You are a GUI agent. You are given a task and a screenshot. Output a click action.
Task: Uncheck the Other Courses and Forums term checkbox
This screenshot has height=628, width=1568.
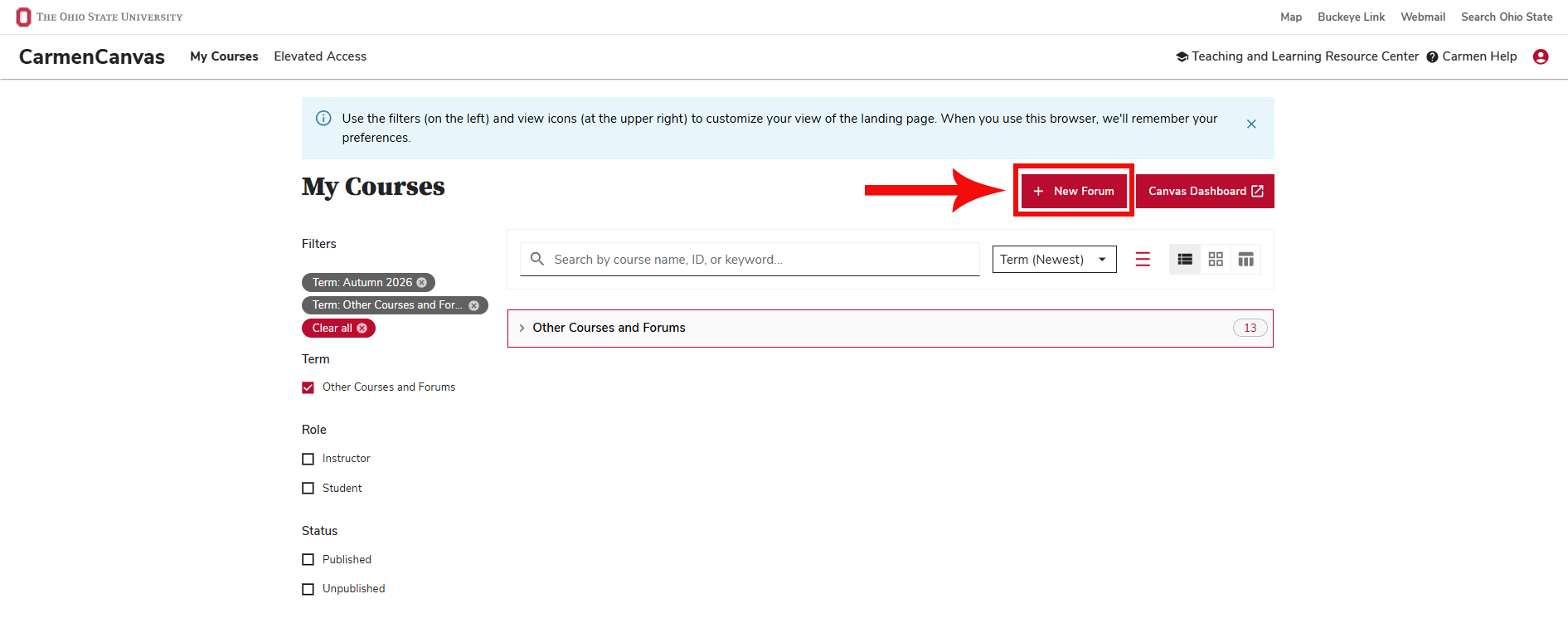click(x=308, y=387)
